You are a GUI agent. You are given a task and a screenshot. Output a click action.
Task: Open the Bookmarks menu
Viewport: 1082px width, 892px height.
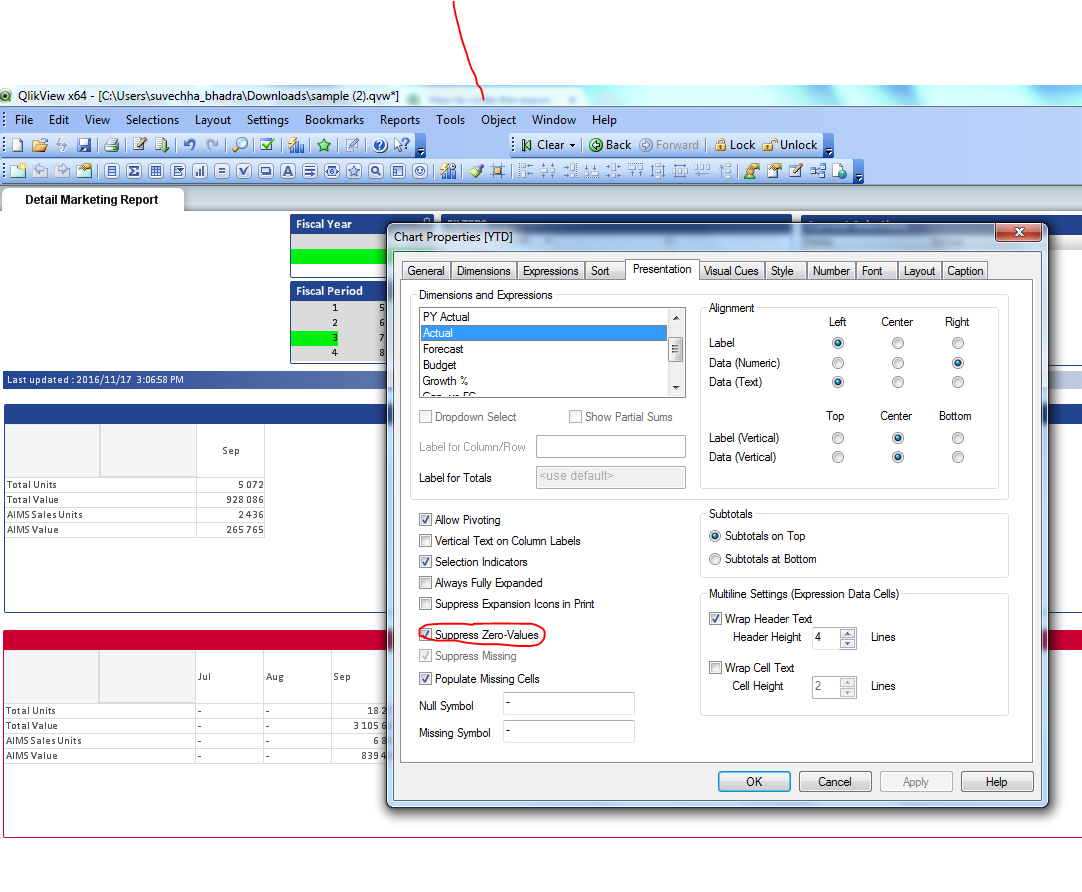tap(334, 120)
